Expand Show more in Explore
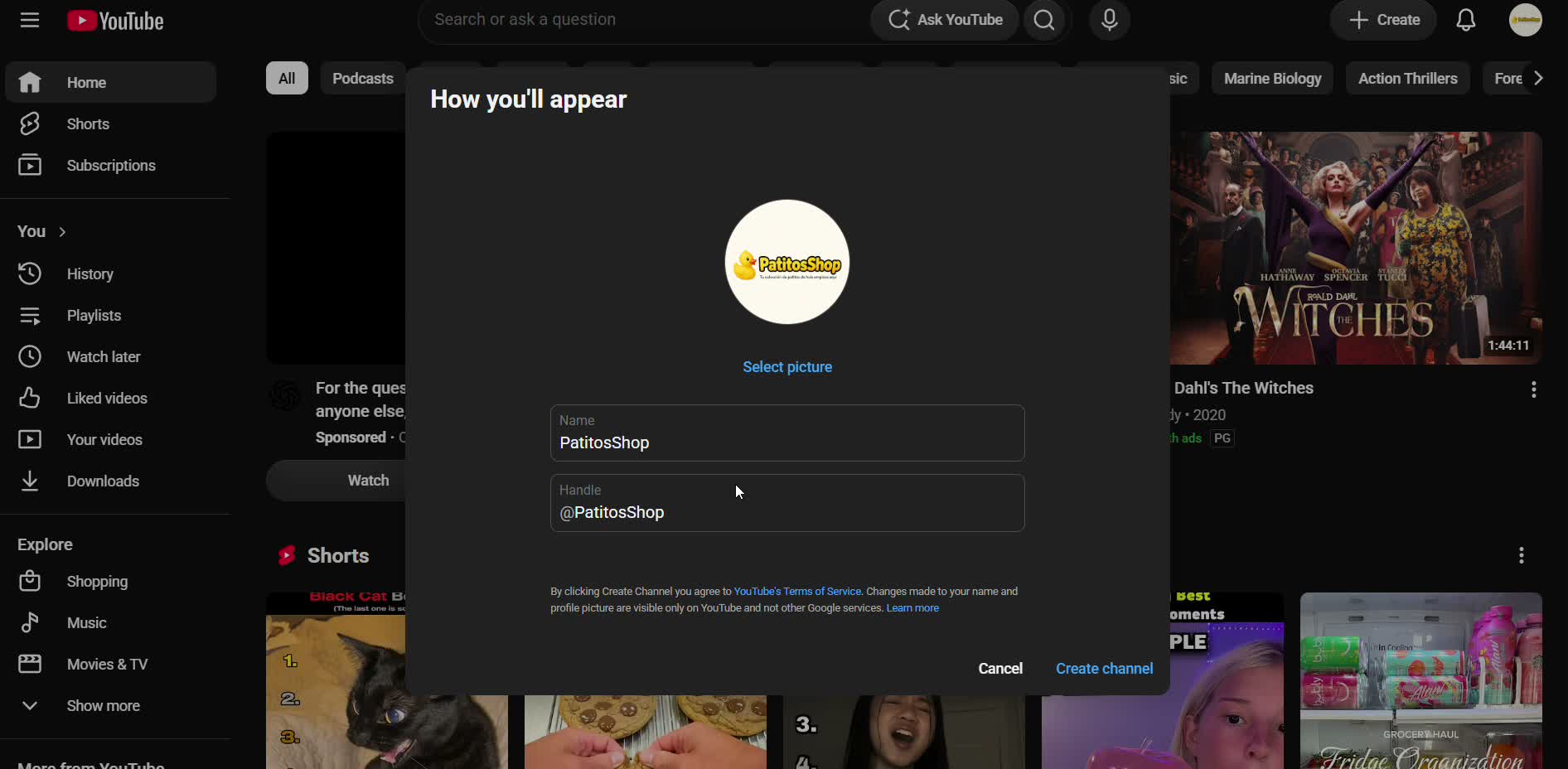The width and height of the screenshot is (1568, 769). point(111,705)
